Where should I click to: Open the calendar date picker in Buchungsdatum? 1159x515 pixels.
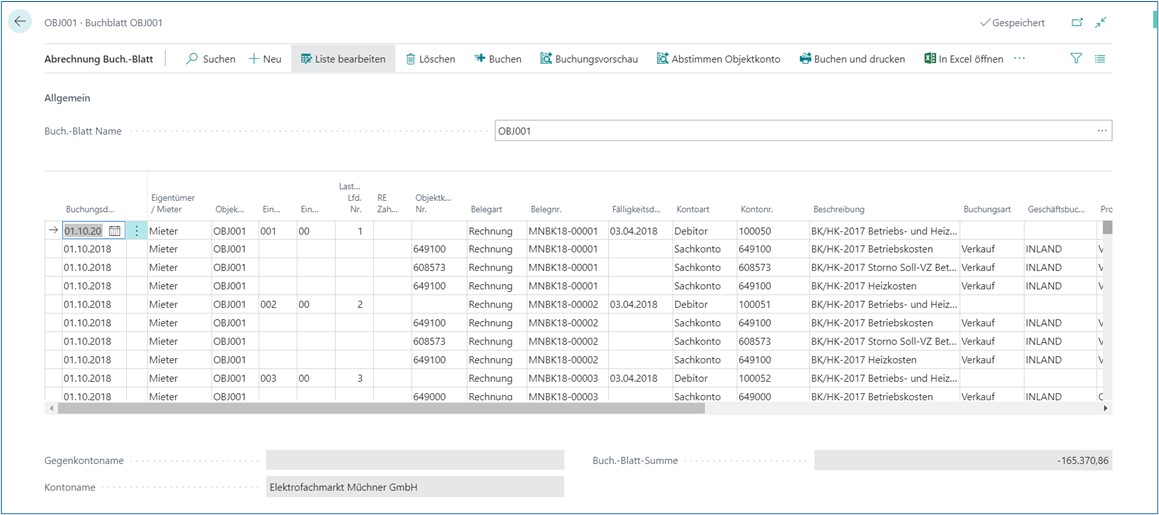click(x=114, y=230)
